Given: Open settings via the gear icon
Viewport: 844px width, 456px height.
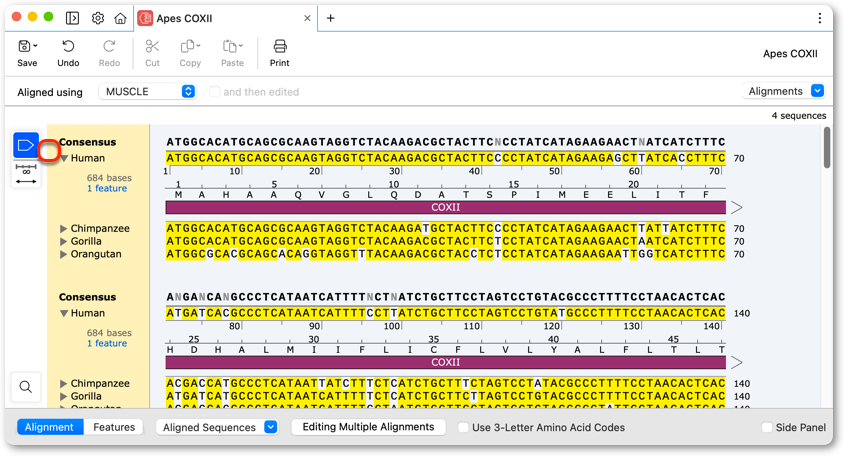Looking at the screenshot, I should click(97, 18).
